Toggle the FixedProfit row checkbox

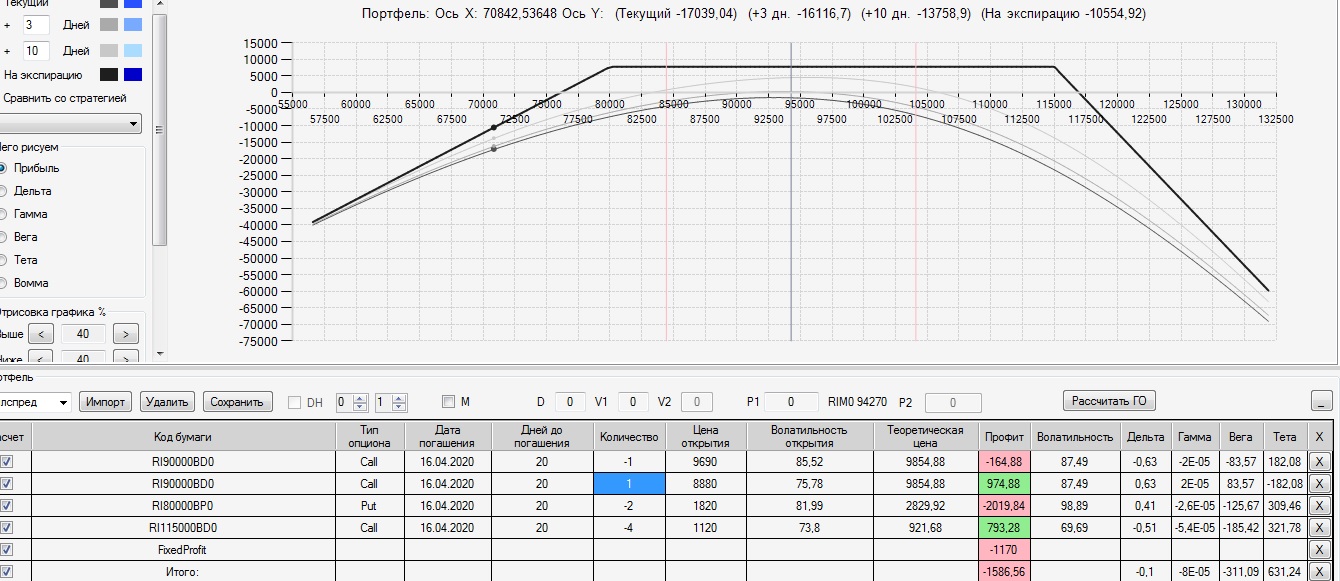tap(7, 549)
